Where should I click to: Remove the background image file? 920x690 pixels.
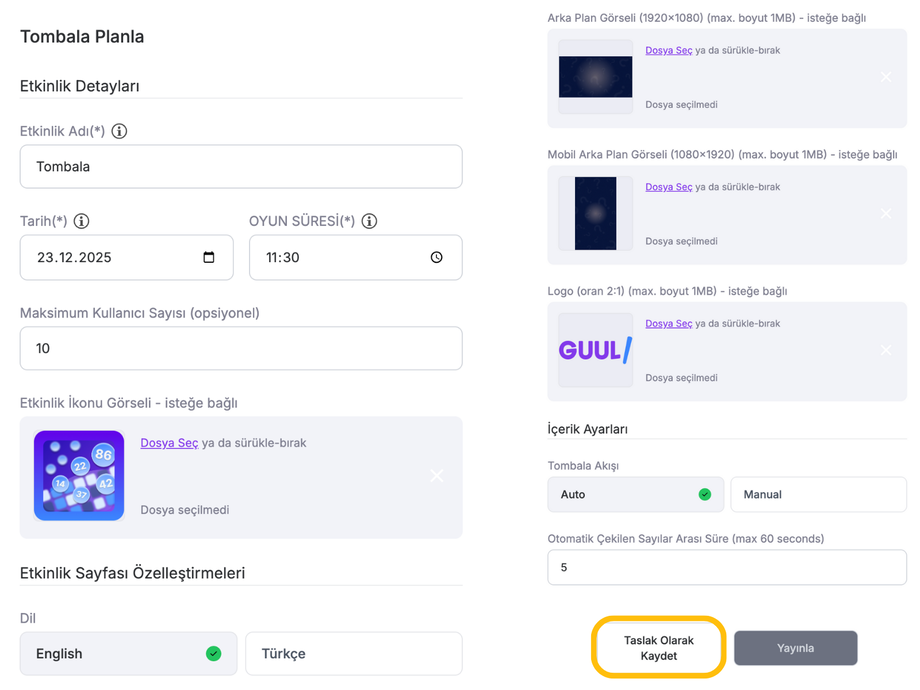[x=885, y=77]
